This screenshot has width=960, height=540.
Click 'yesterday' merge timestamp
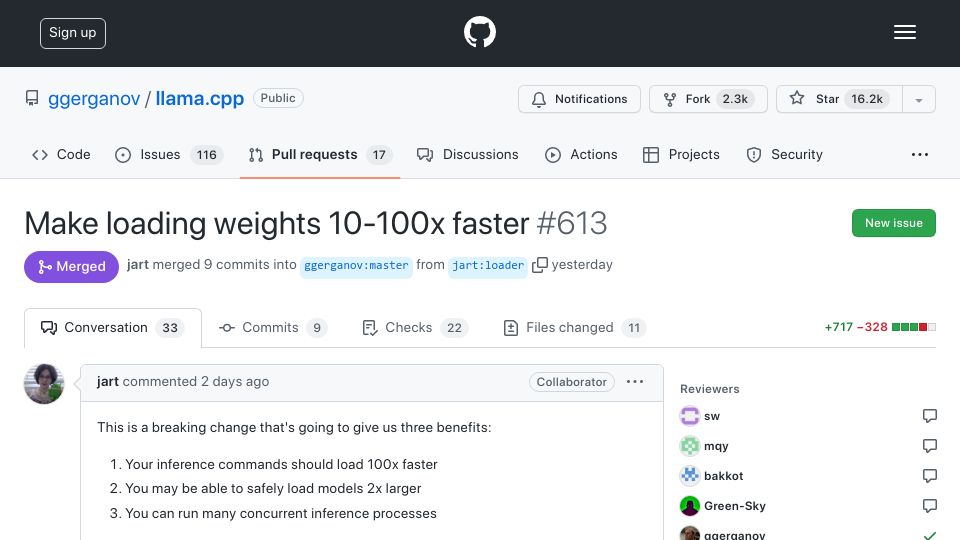coord(582,264)
